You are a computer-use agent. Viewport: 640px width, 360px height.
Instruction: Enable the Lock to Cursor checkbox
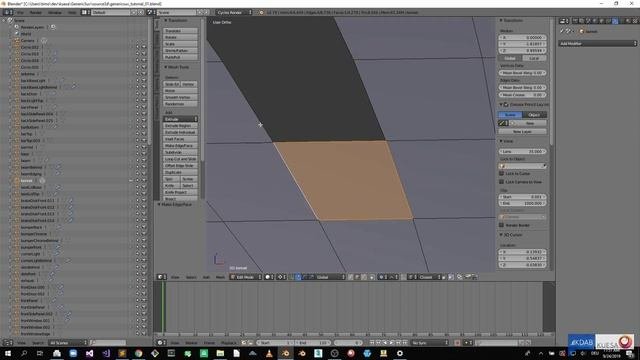(502, 173)
